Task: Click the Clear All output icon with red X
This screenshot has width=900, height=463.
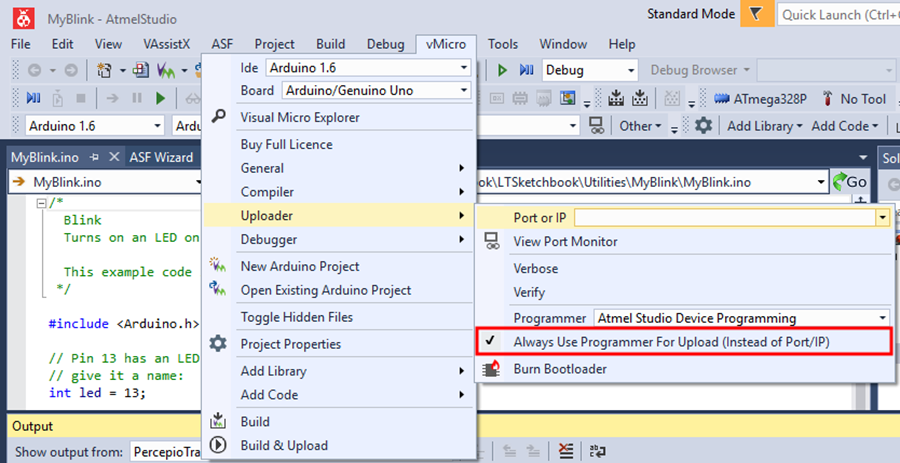Action: [566, 451]
